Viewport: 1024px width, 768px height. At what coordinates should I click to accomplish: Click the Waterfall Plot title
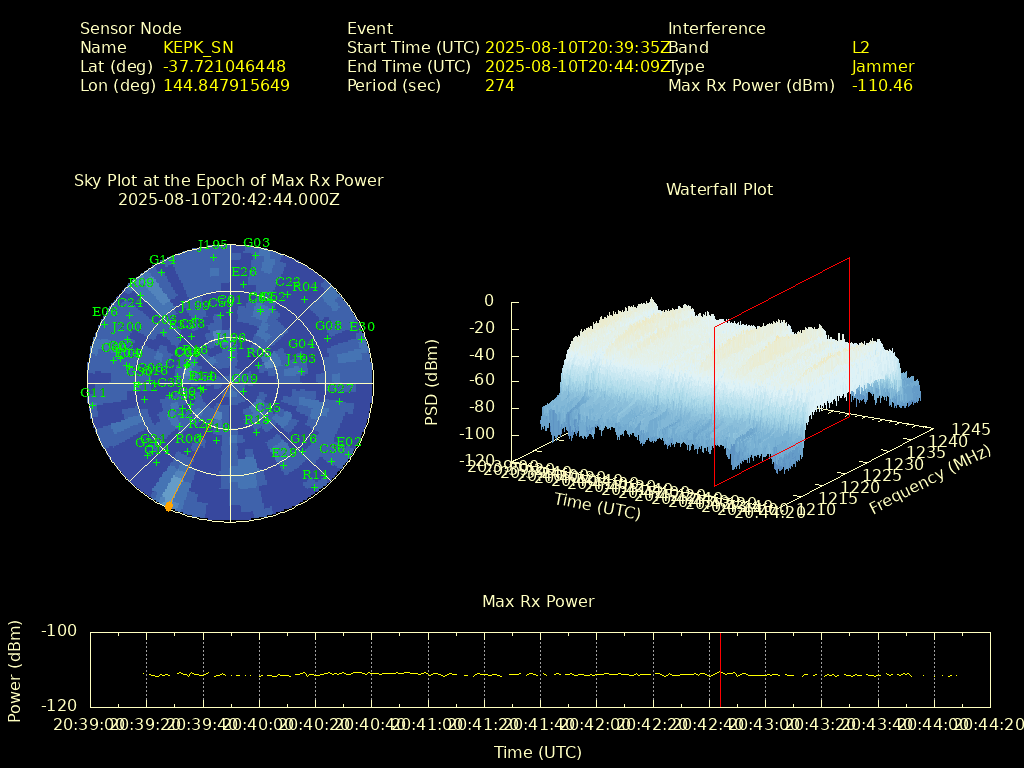(x=719, y=190)
